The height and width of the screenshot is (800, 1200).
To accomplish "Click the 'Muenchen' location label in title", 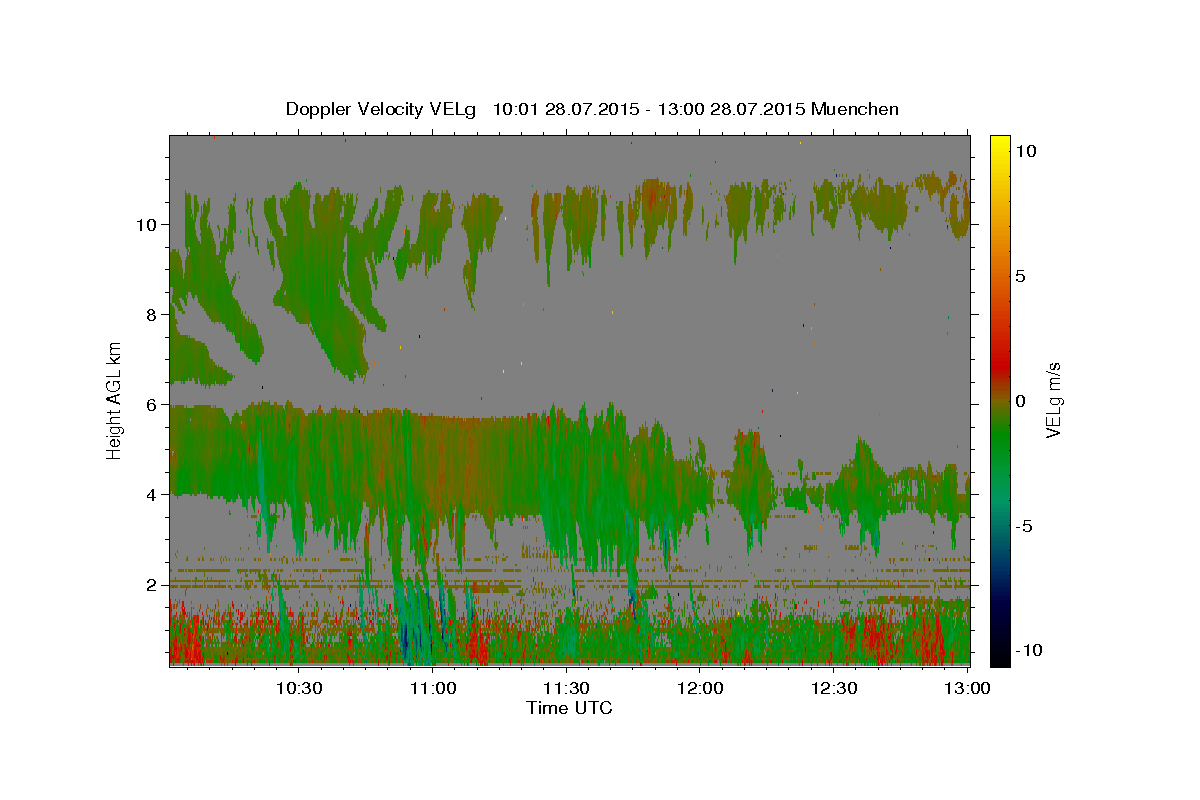I will pyautogui.click(x=855, y=109).
